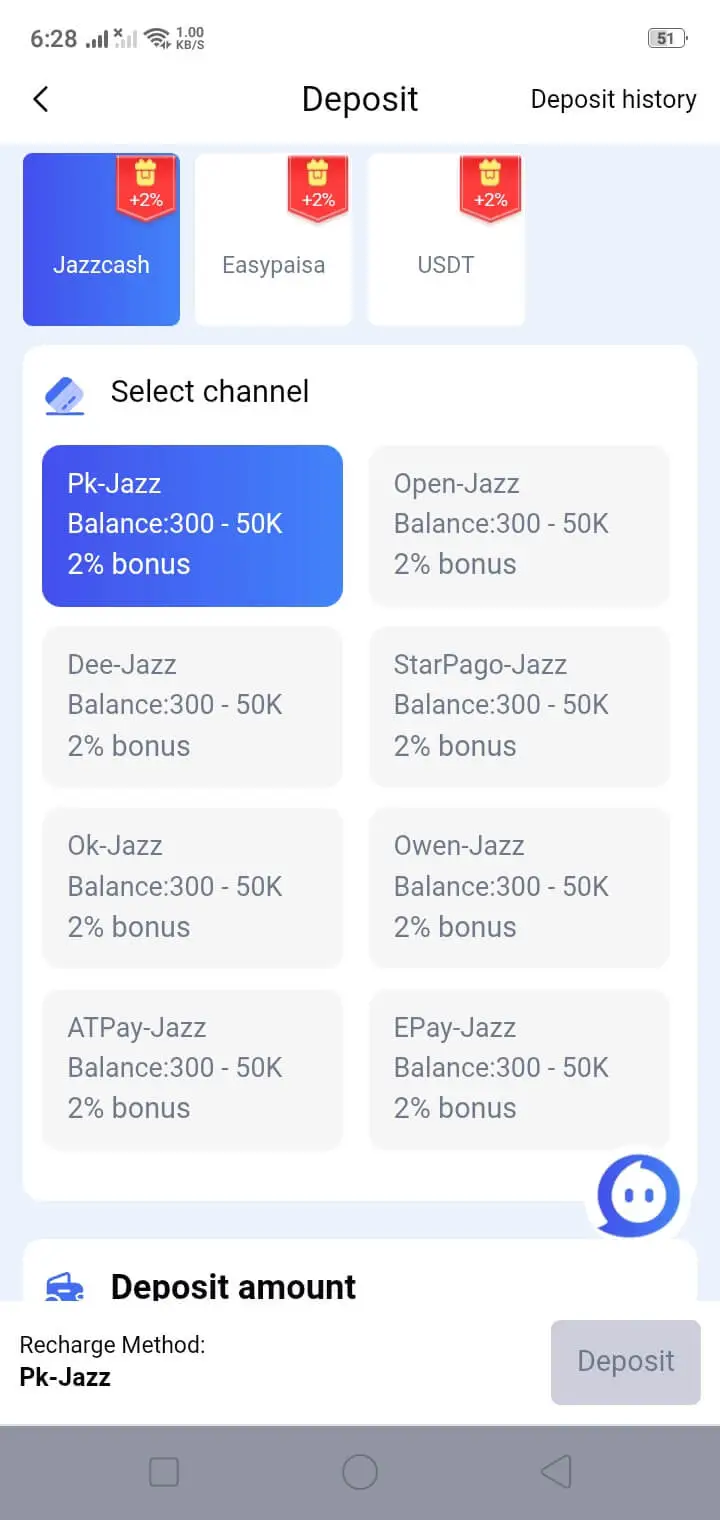Choose the Dee-Jazz channel option
720x1520 pixels.
pos(192,706)
